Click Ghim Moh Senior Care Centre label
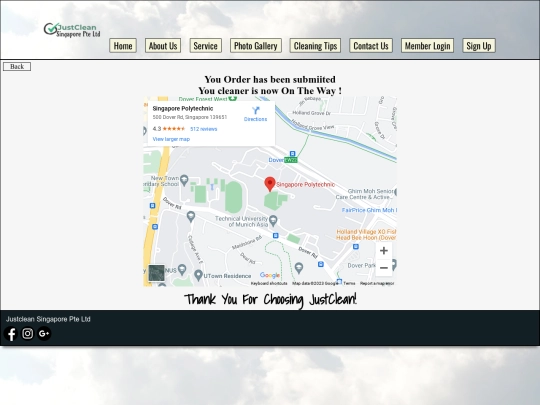This screenshot has width=540, height=405. click(365, 194)
